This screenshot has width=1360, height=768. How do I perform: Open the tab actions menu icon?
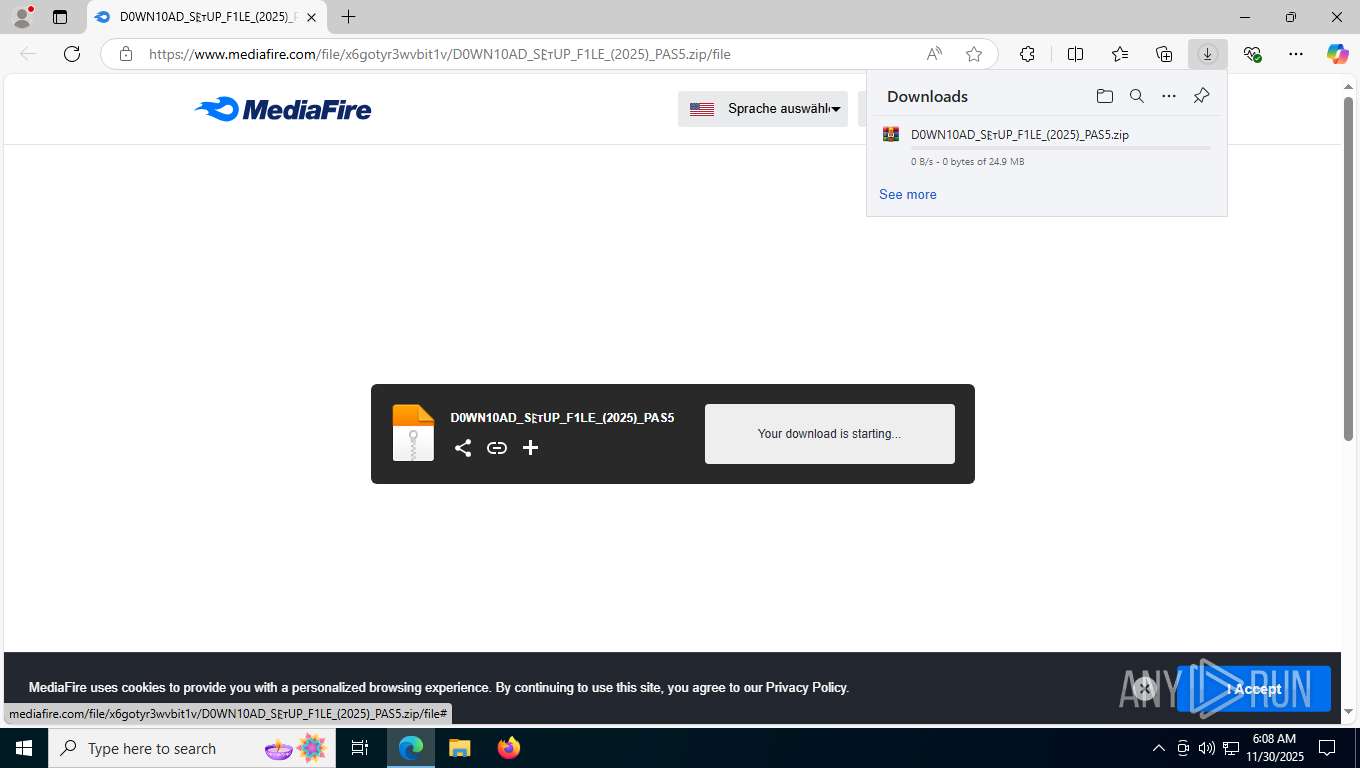pyautogui.click(x=60, y=17)
